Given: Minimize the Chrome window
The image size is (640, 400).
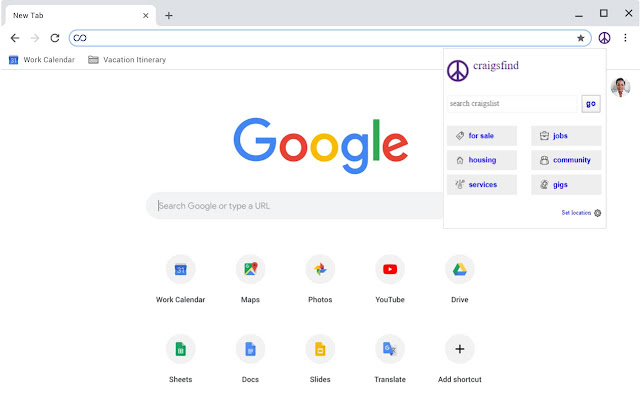Looking at the screenshot, I should (x=579, y=15).
